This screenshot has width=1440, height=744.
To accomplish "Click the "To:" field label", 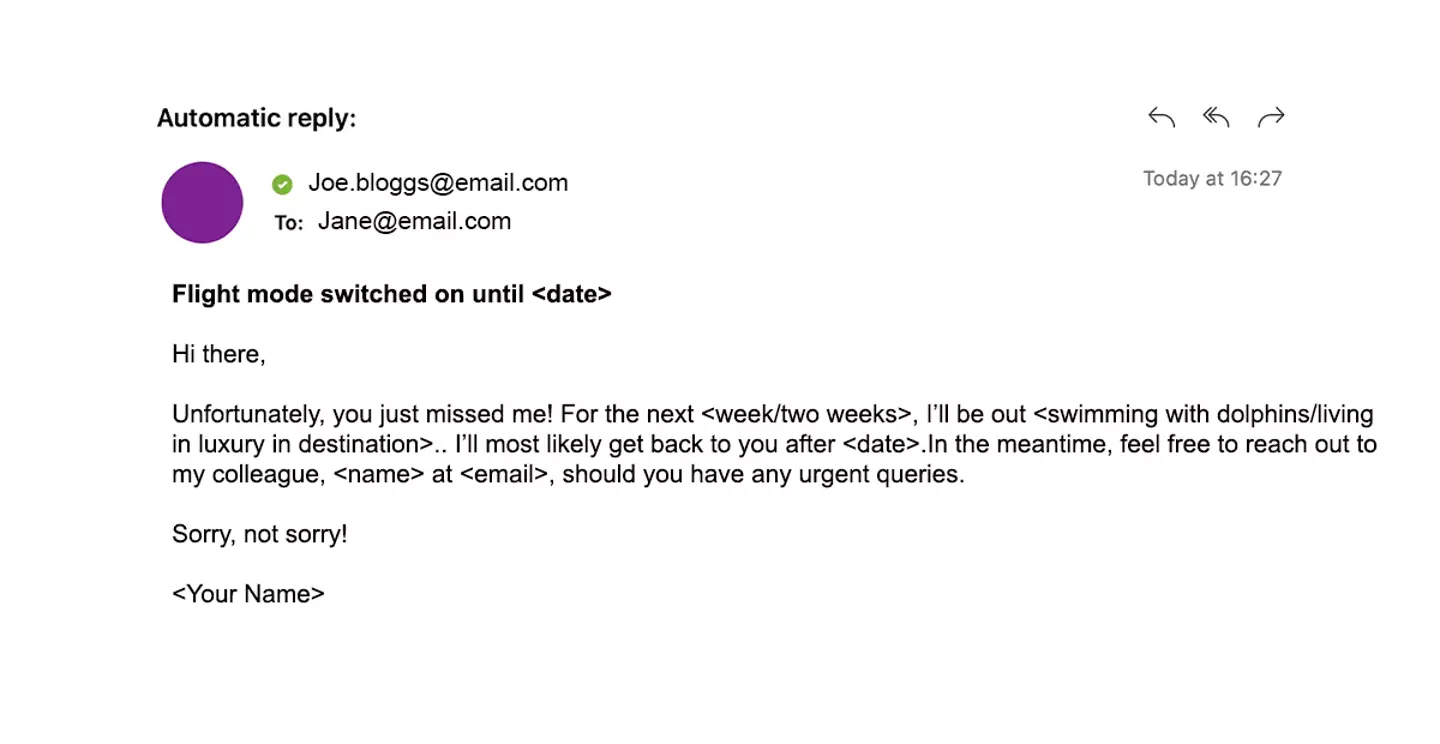I will click(x=289, y=223).
